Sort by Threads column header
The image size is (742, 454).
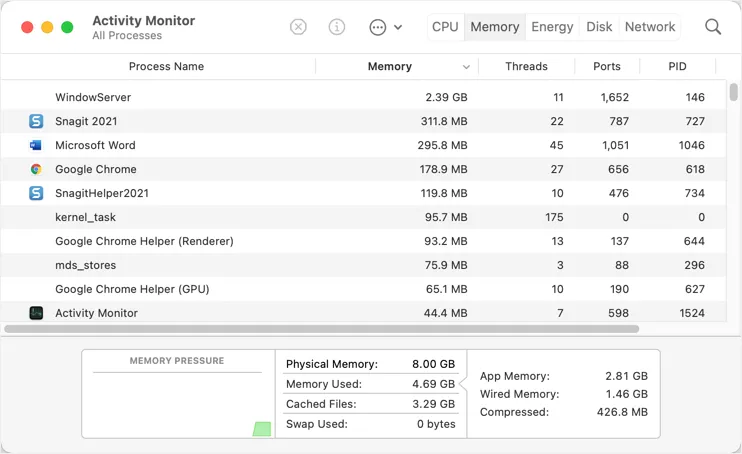(x=526, y=67)
